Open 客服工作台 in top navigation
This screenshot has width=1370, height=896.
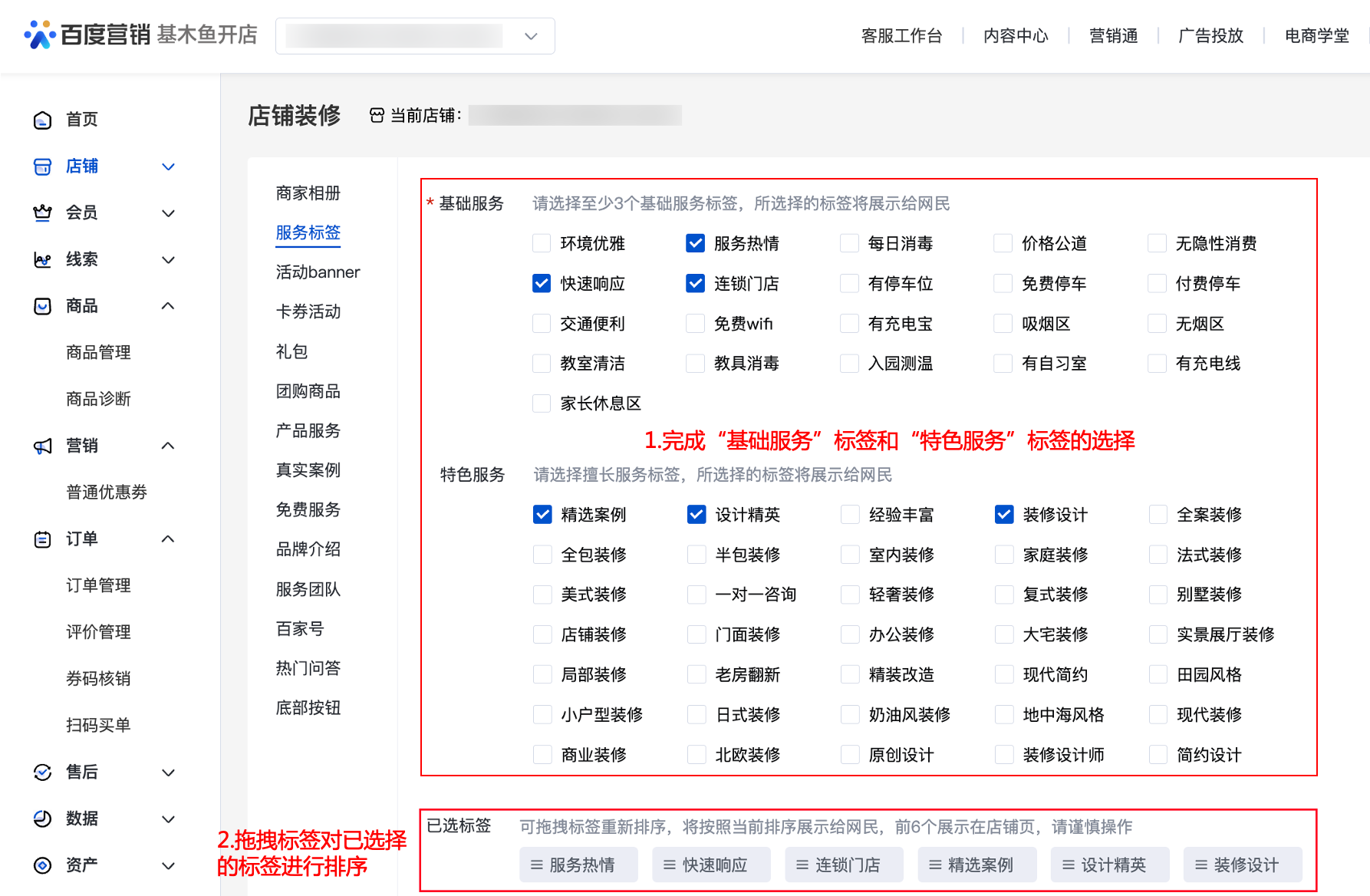click(901, 36)
